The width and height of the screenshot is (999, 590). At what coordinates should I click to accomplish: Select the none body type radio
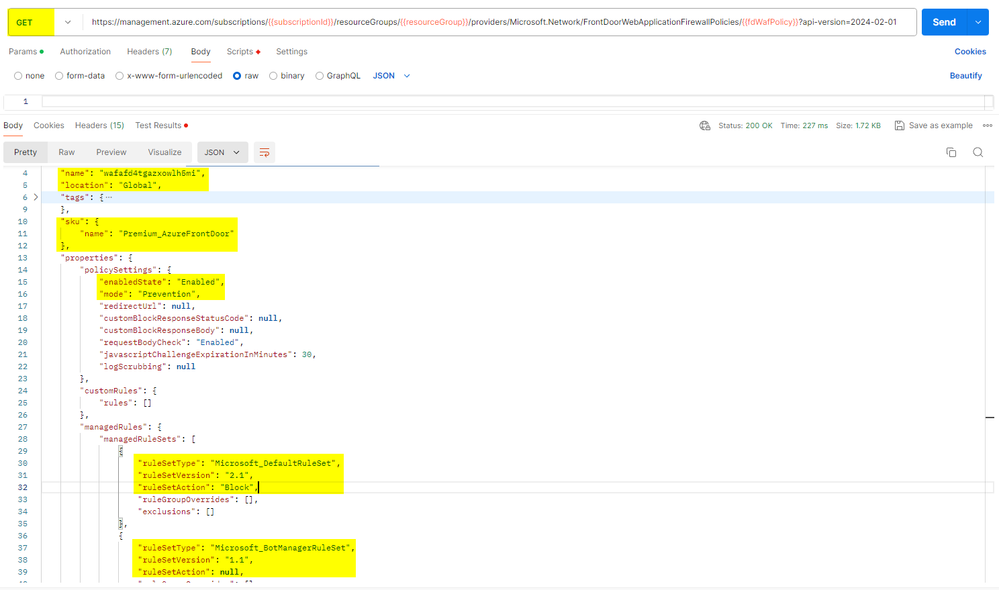[18, 76]
